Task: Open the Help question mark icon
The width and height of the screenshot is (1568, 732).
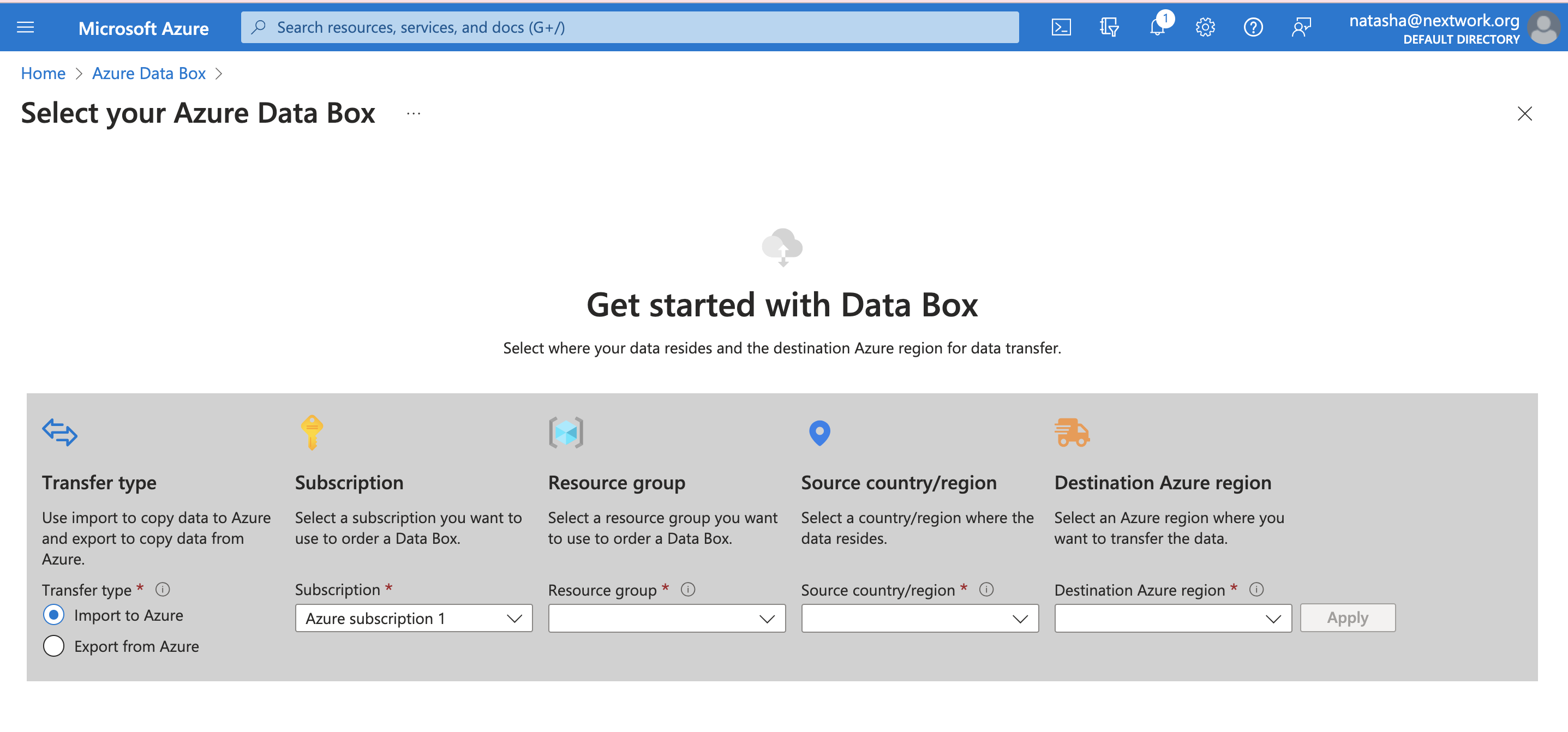Action: 1253,27
